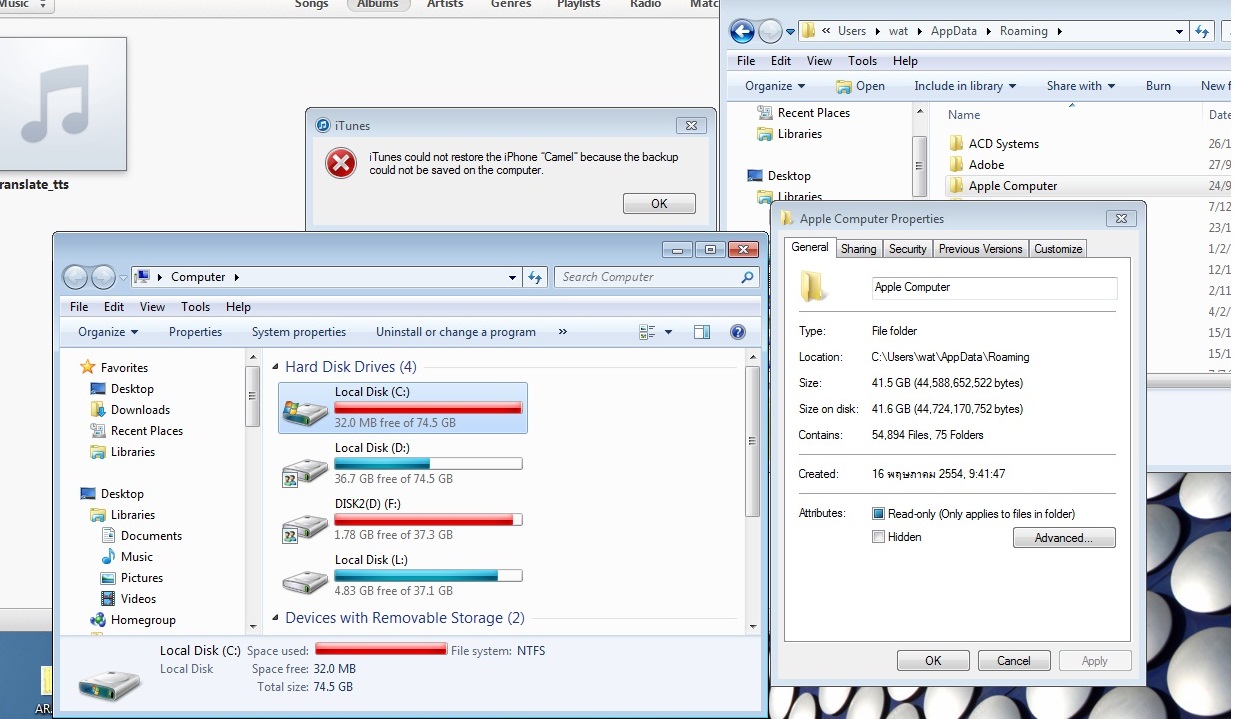The height and width of the screenshot is (719, 1233).
Task: Open the Tools menu in Computer window
Action: tap(195, 307)
